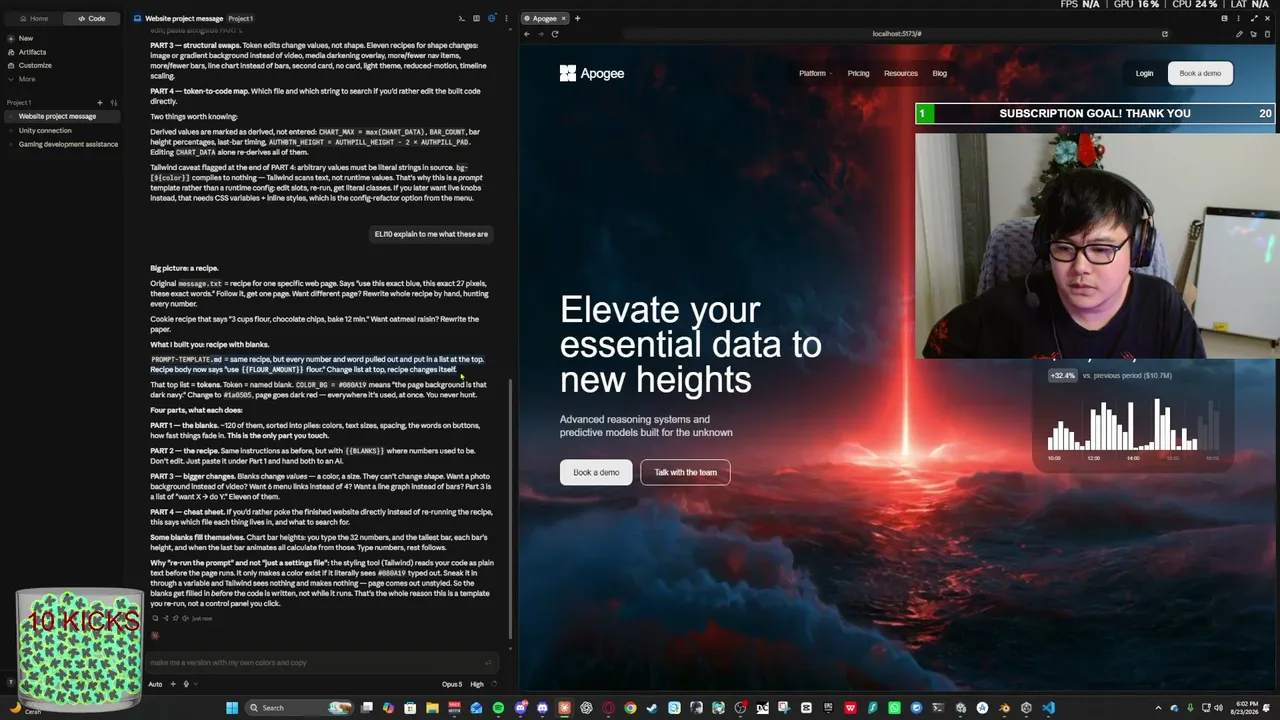Image resolution: width=1280 pixels, height=720 pixels.
Task: Open the Unity connection session
Action: tap(63, 130)
